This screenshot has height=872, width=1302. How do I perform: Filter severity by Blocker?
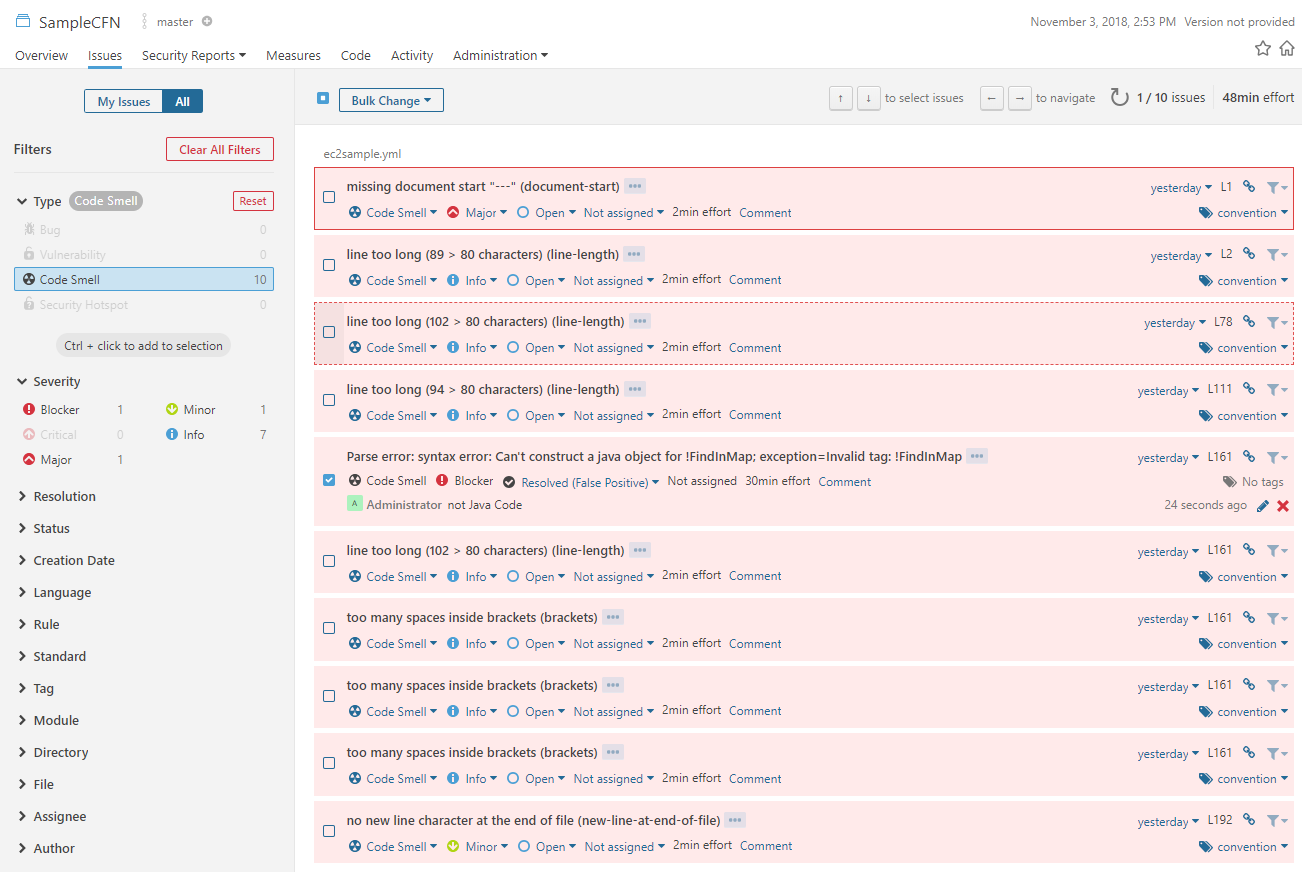tap(60, 410)
